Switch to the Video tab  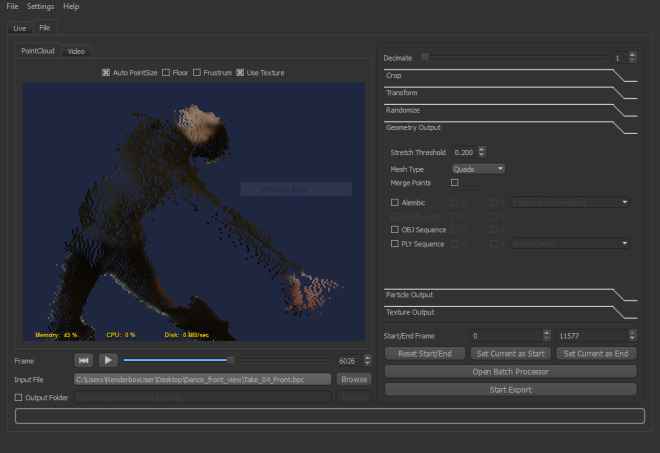76,50
